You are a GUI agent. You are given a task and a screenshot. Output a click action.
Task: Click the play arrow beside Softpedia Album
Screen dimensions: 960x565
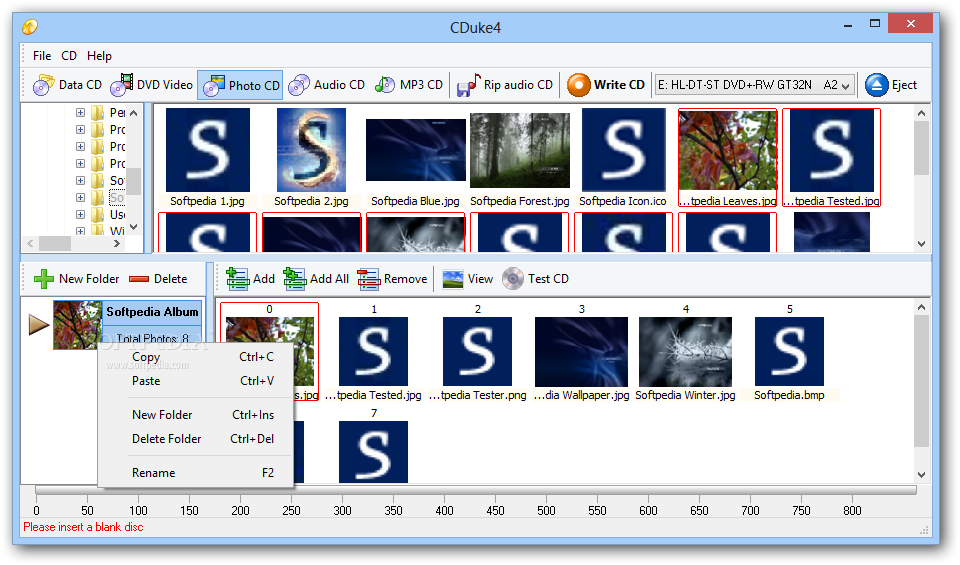pos(39,324)
